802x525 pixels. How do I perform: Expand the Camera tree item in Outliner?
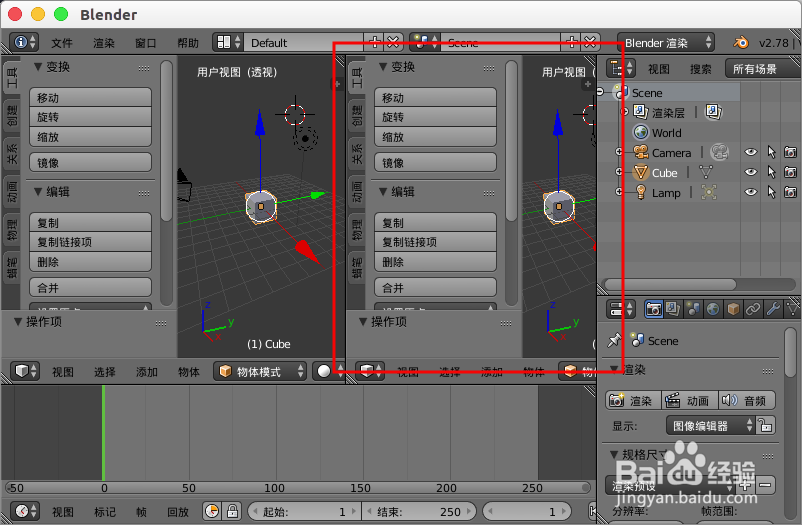point(619,152)
